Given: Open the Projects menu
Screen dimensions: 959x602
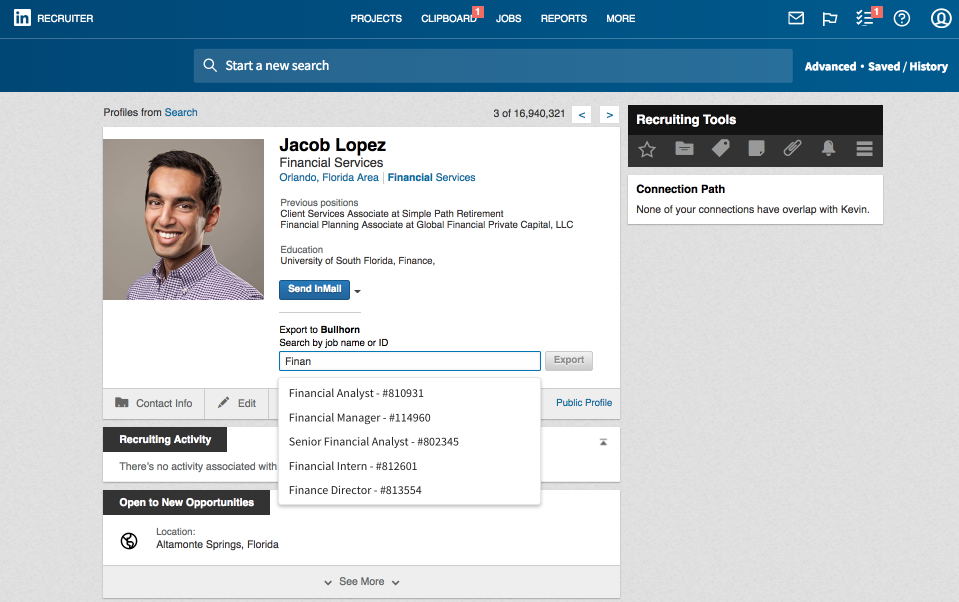Looking at the screenshot, I should [x=376, y=19].
